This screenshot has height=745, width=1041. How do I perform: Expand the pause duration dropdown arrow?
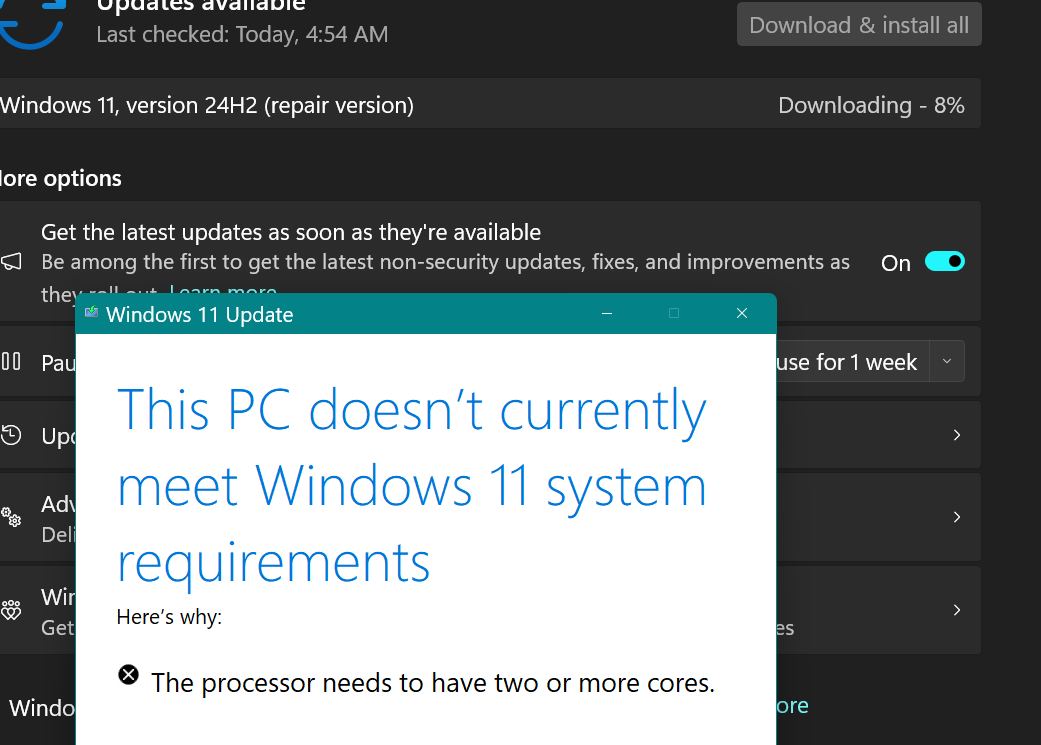coord(947,361)
